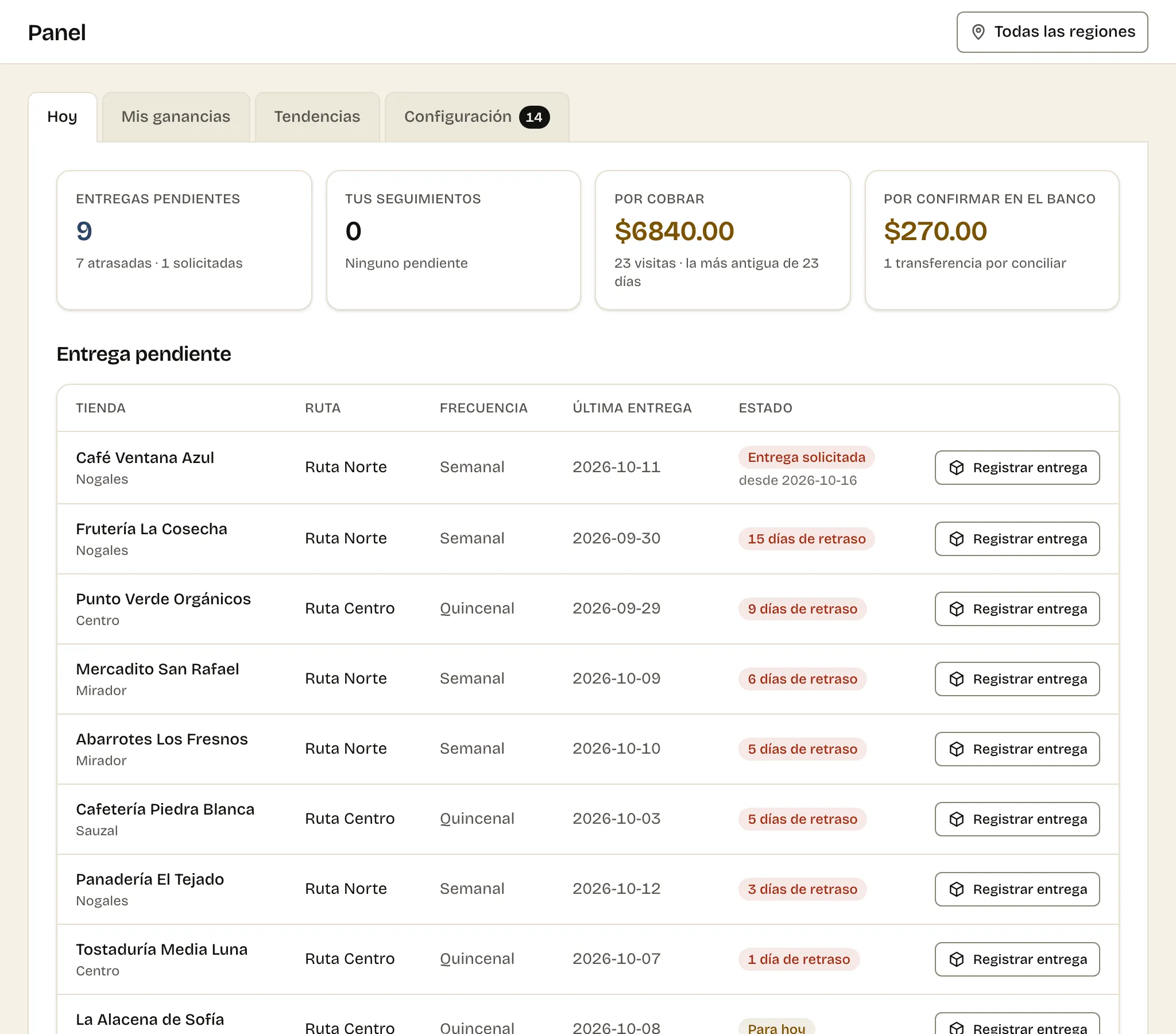The height and width of the screenshot is (1034, 1176).
Task: Click the ESTADO column header
Action: point(765,408)
